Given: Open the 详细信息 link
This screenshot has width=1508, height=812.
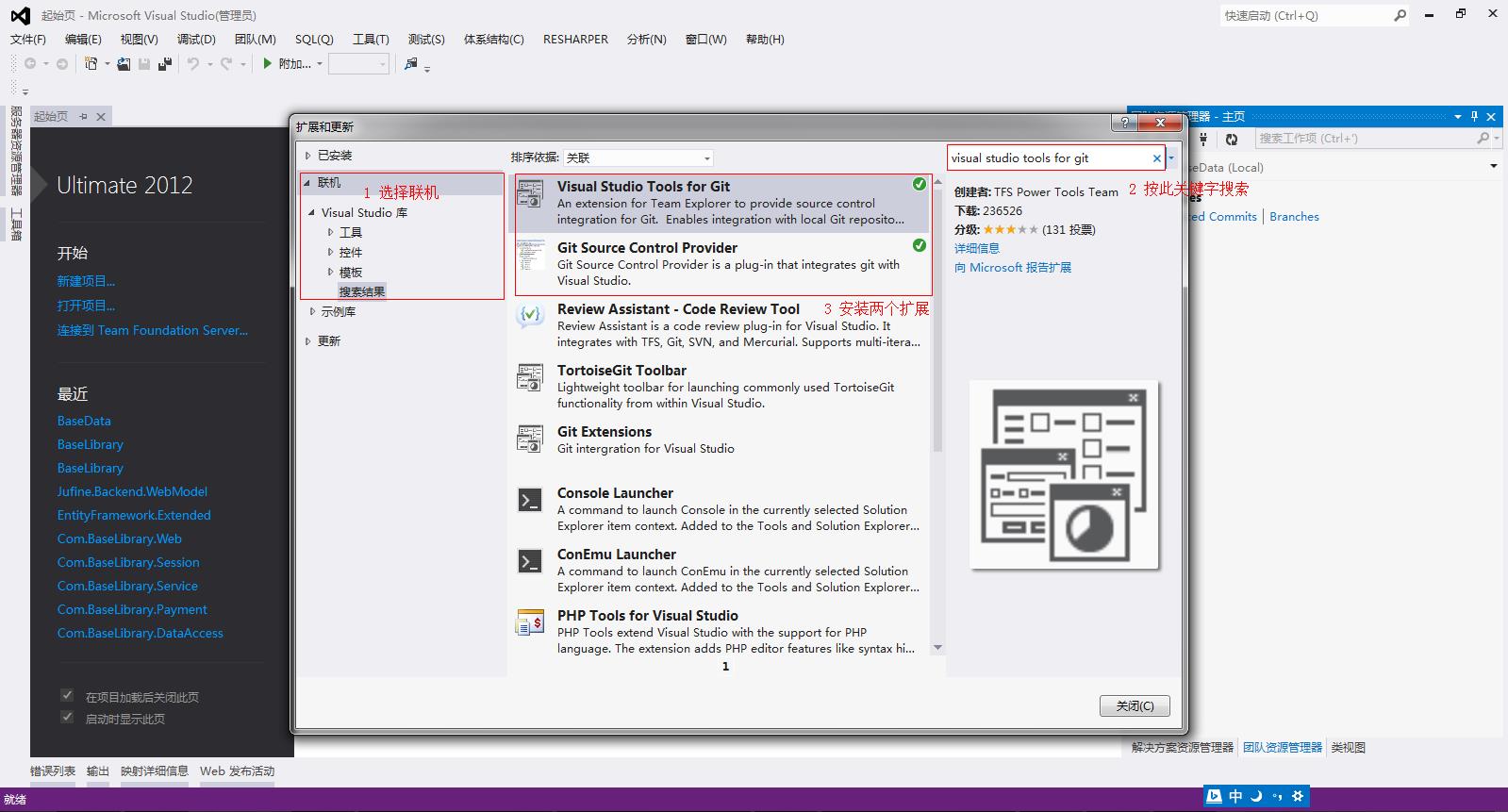Looking at the screenshot, I should click(977, 248).
